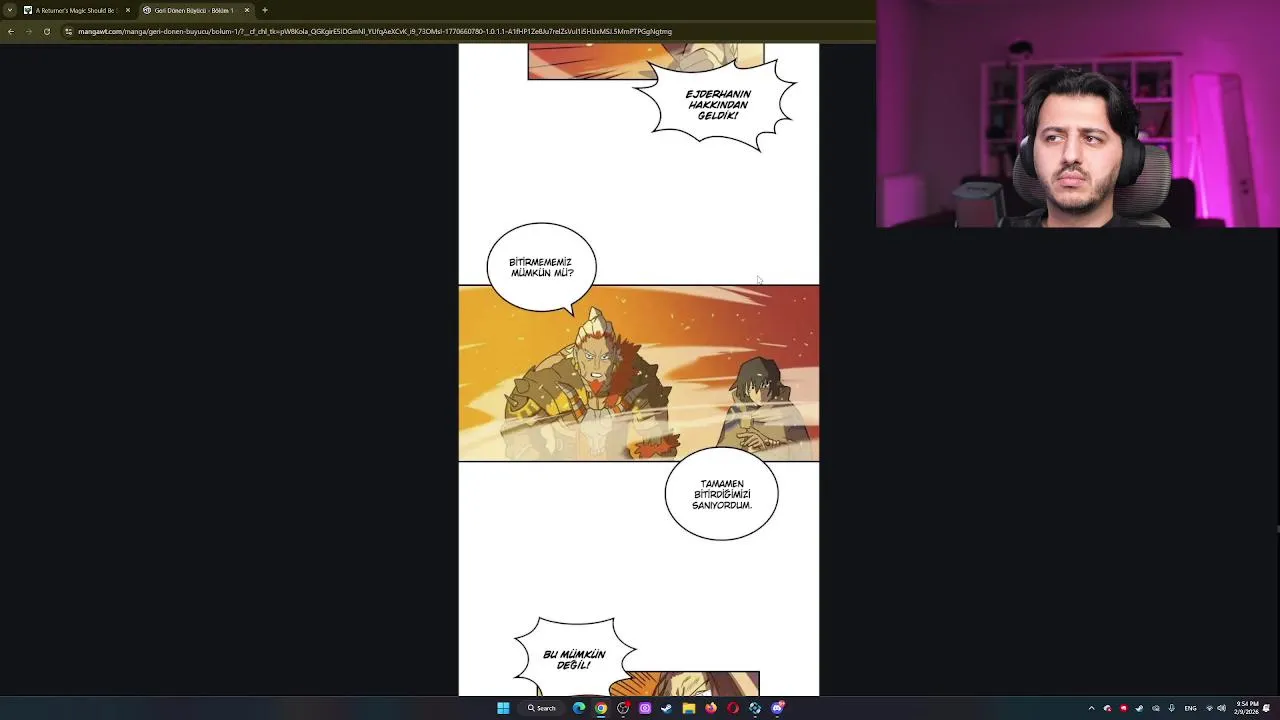
Task: Click the 'BİTİRMEMEMİZ MÜMKÜN MÜ?' speech bubble
Action: (541, 267)
